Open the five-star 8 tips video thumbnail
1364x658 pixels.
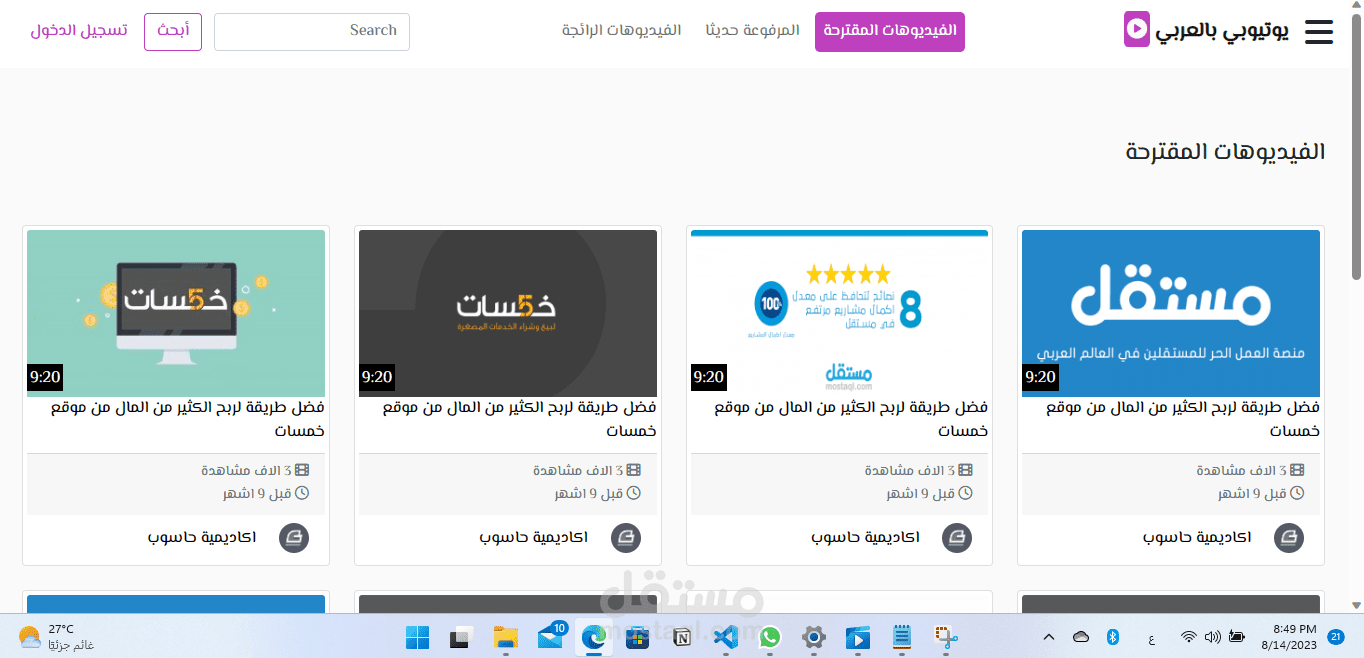pyautogui.click(x=839, y=313)
